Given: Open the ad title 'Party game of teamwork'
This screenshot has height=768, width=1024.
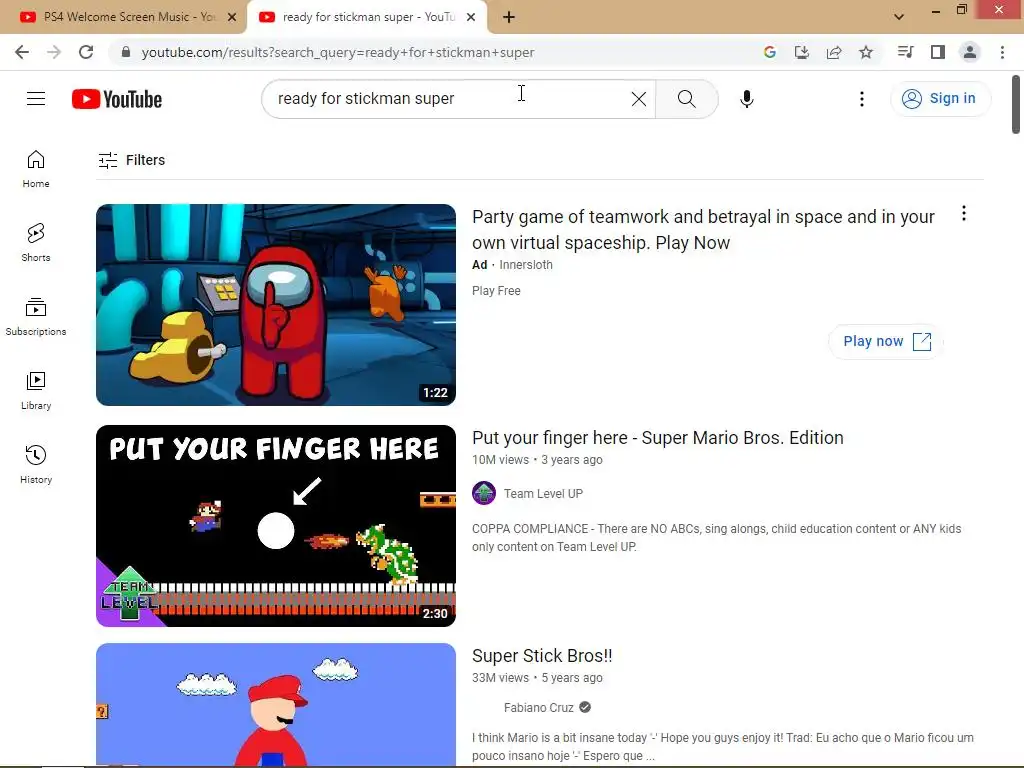Looking at the screenshot, I should coord(703,229).
